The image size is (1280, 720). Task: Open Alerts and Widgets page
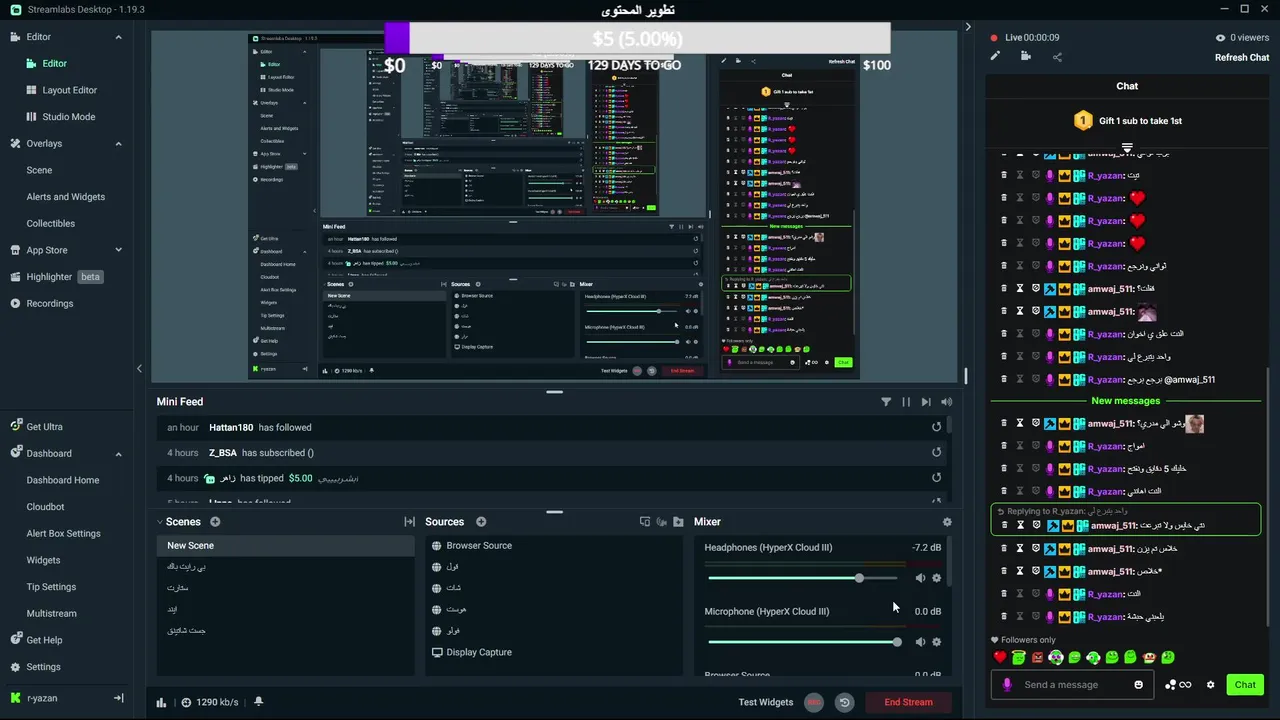[66, 197]
